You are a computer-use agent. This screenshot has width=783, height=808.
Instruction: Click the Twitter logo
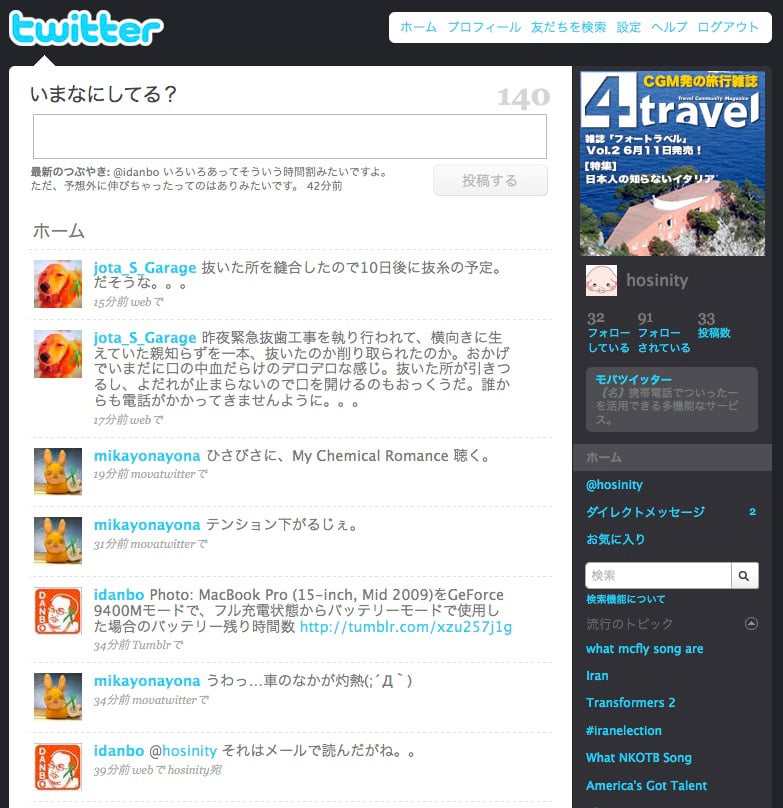point(86,28)
